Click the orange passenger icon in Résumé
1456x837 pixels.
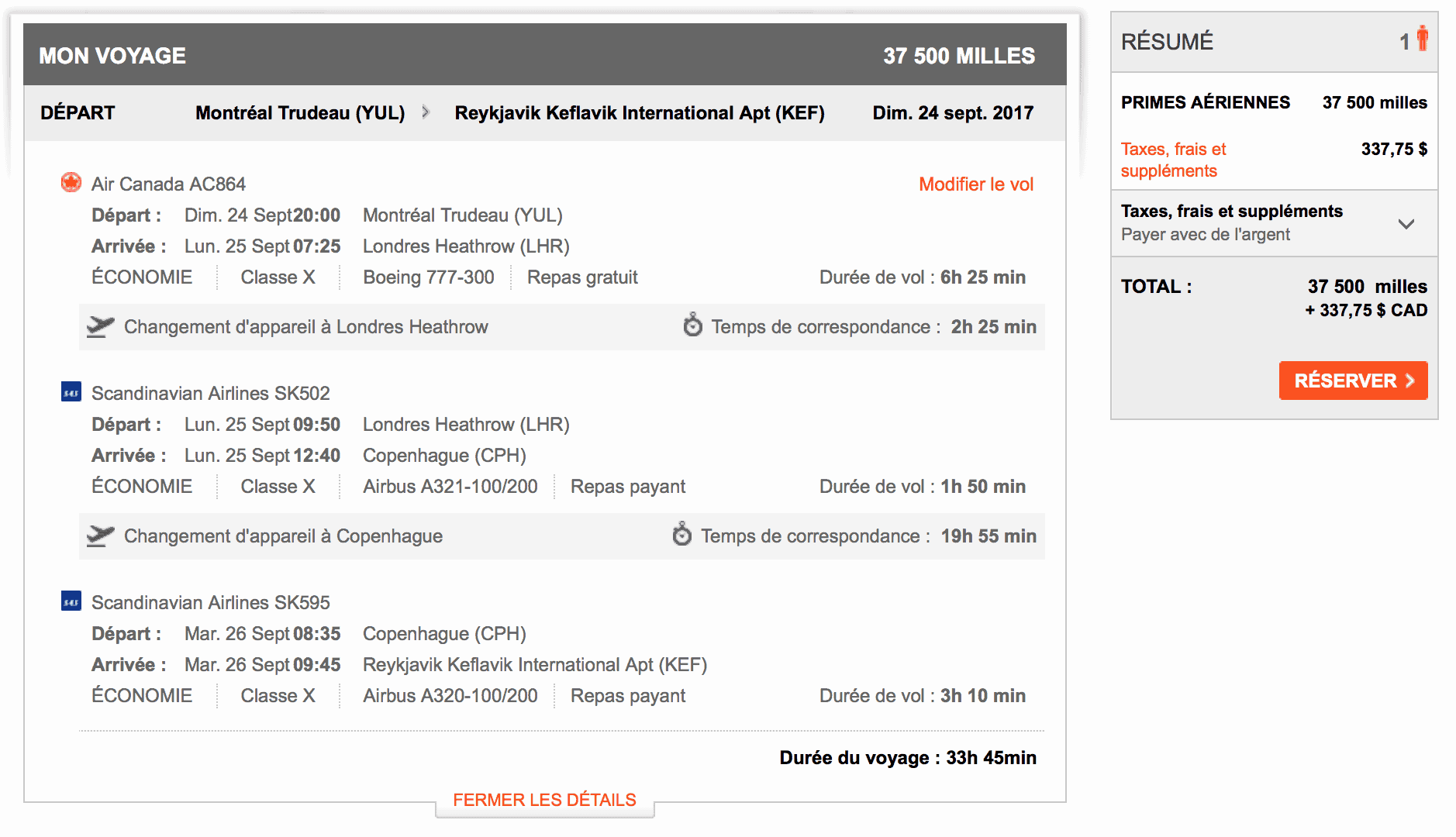coord(1422,39)
